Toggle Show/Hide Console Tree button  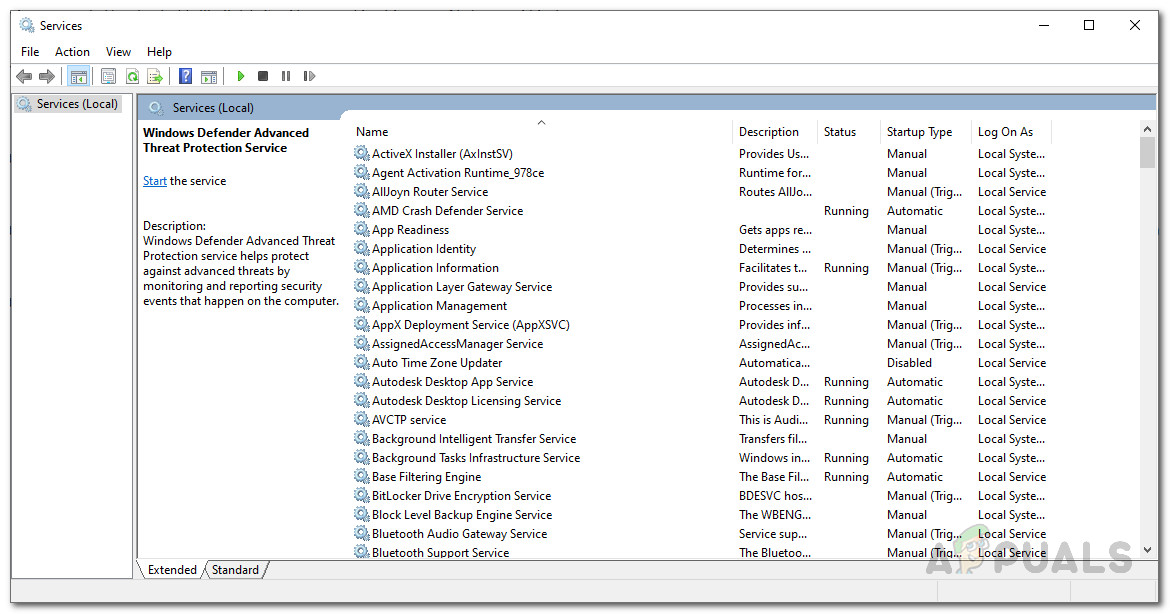[78, 76]
